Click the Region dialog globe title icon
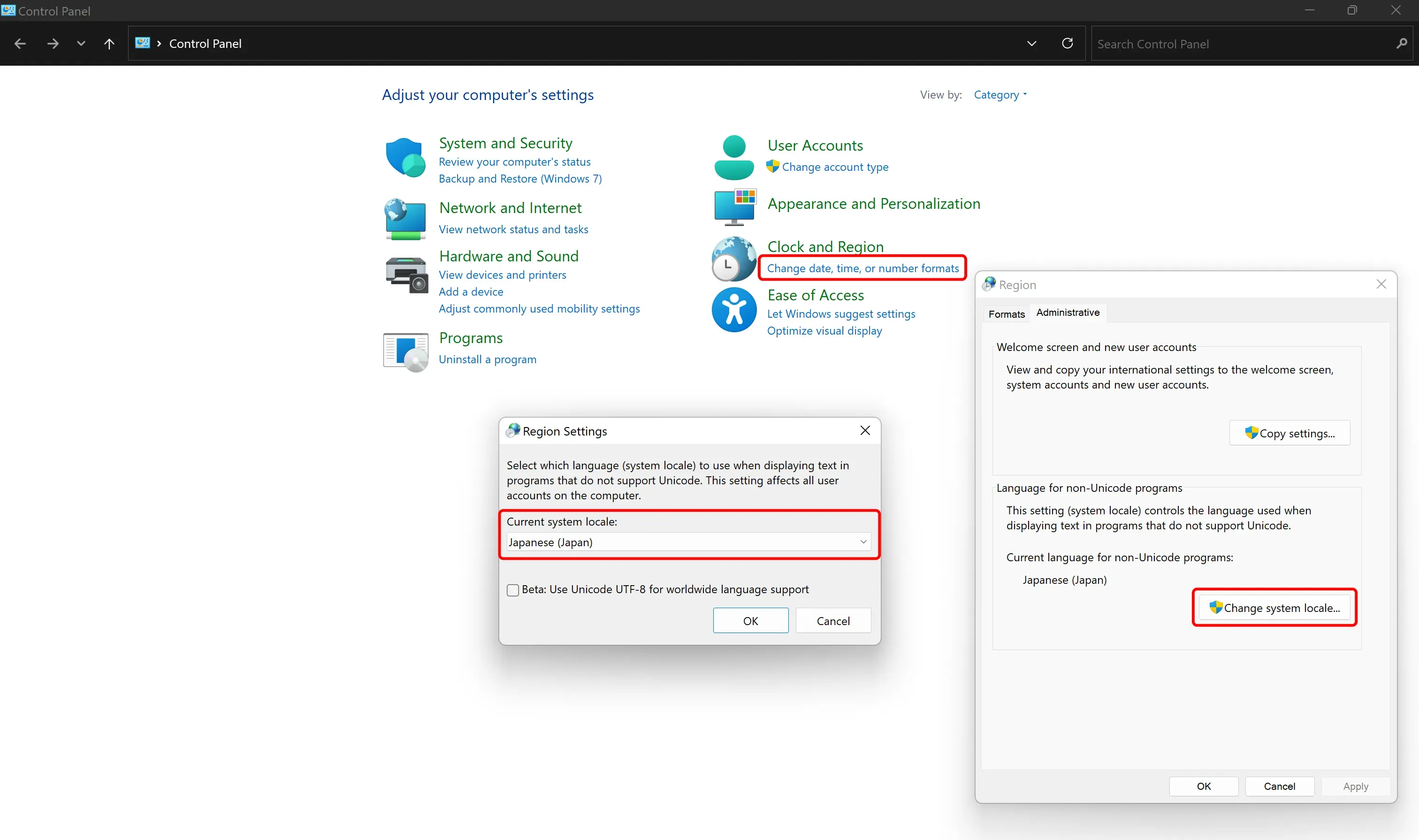 tap(988, 284)
